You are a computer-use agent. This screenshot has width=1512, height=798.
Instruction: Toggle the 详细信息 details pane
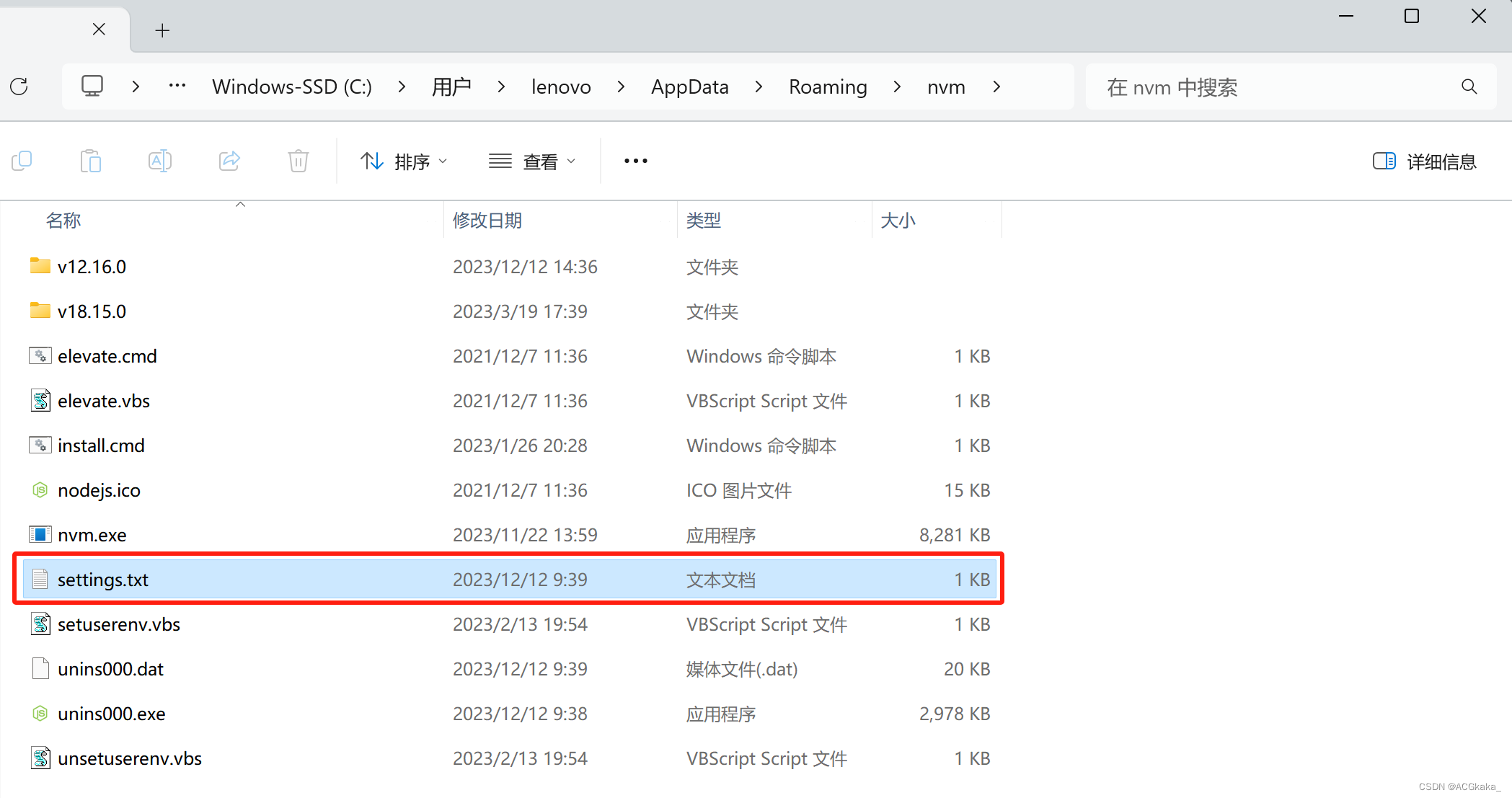[x=1425, y=161]
